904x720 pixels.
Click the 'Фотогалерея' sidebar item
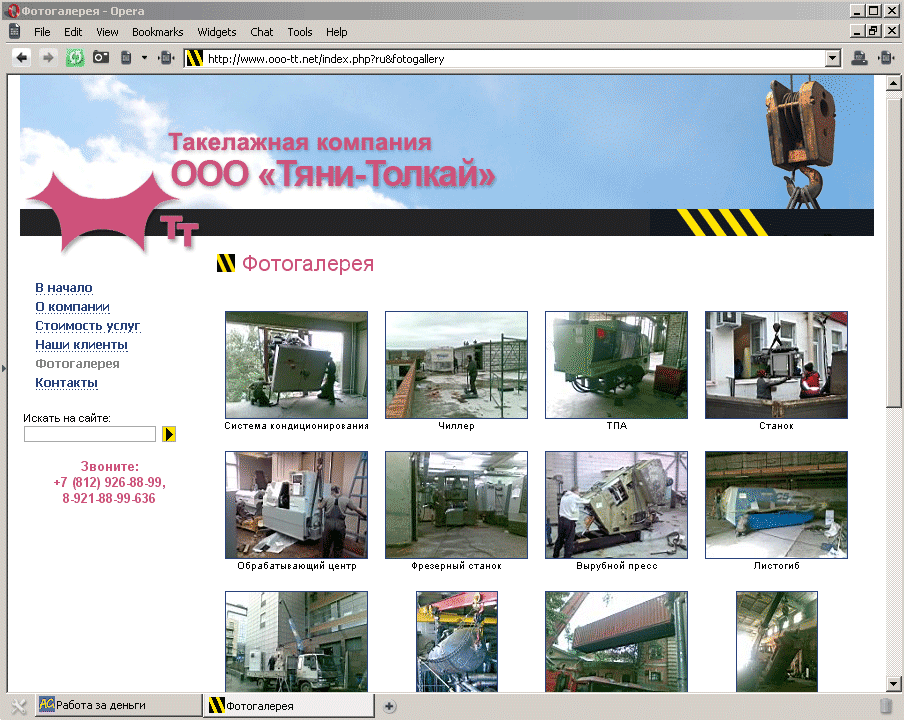coord(77,364)
